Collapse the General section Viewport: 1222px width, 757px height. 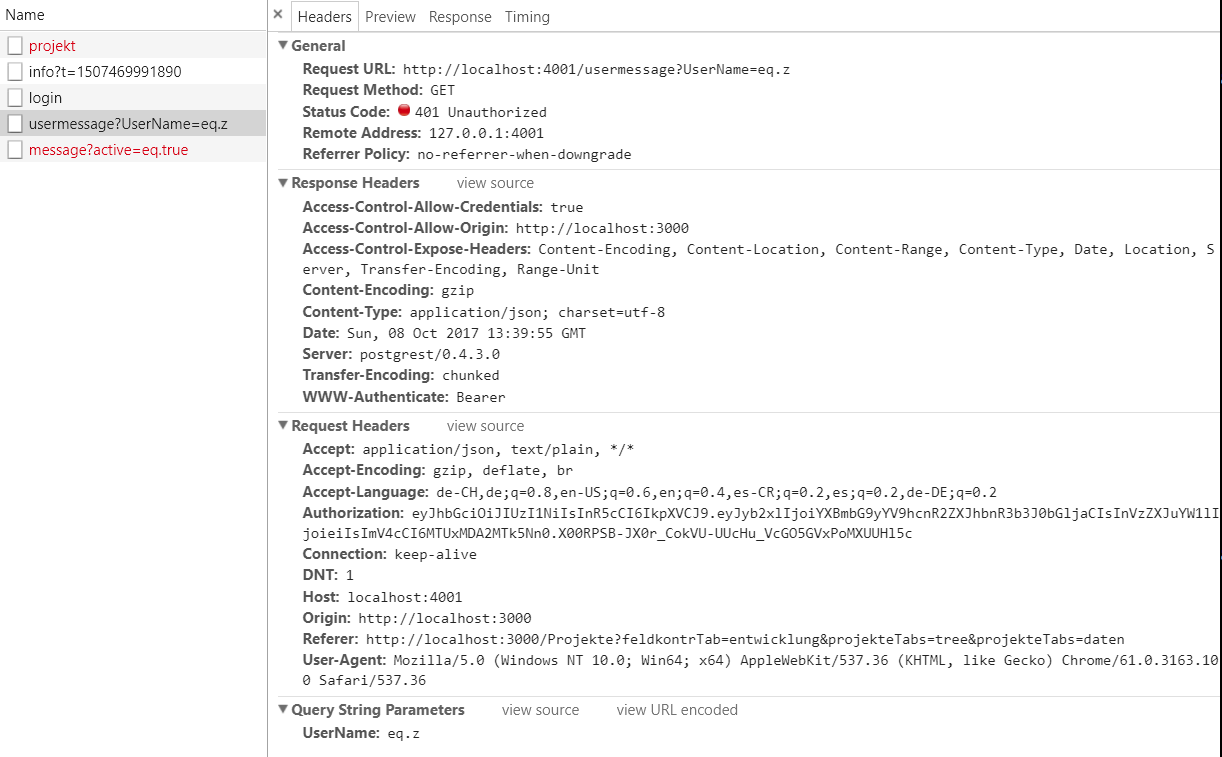[283, 45]
